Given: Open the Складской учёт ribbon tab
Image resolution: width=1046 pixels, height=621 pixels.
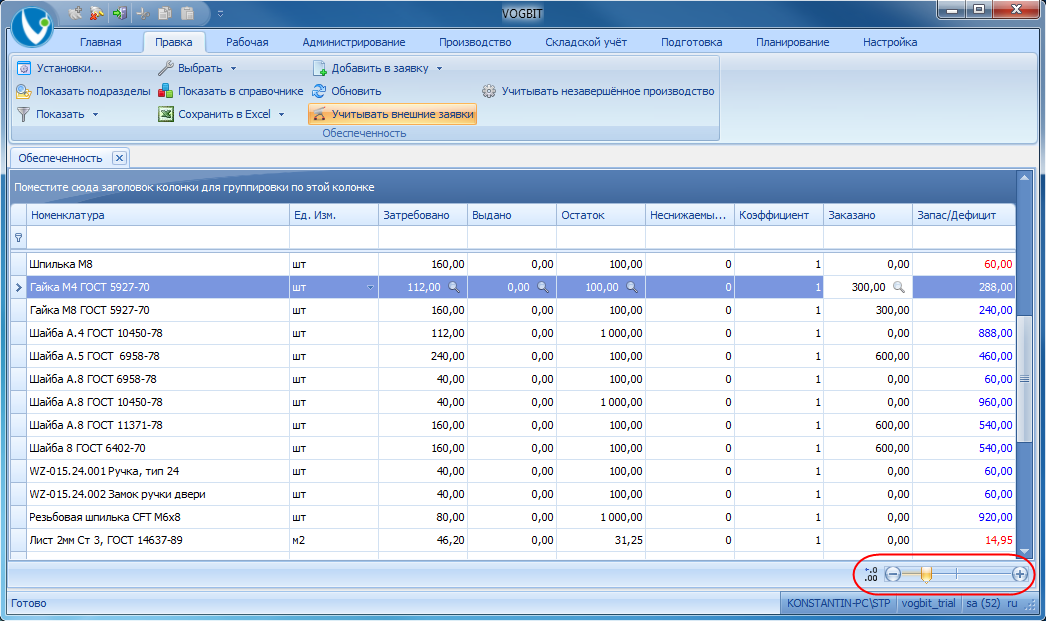Looking at the screenshot, I should (586, 42).
